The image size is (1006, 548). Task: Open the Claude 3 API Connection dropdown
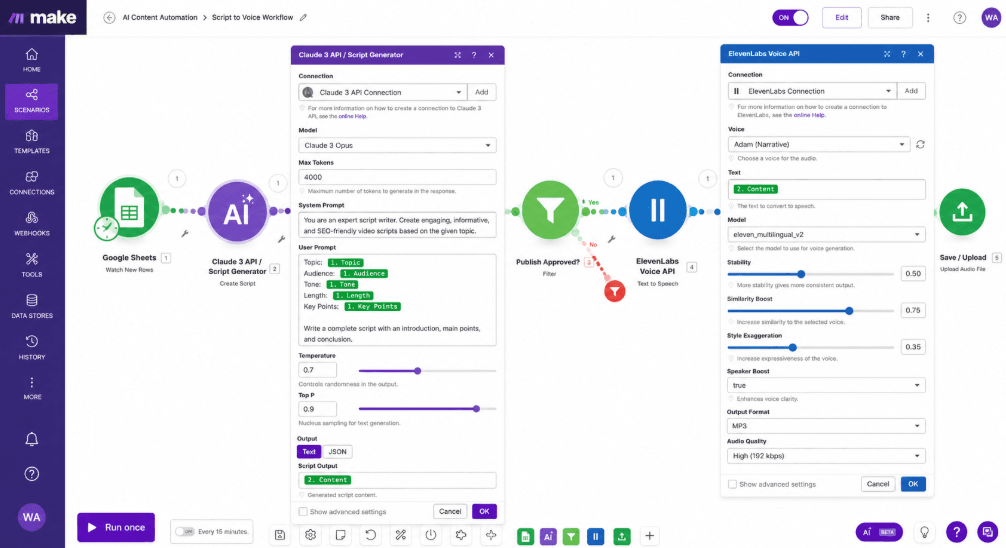click(x=383, y=92)
